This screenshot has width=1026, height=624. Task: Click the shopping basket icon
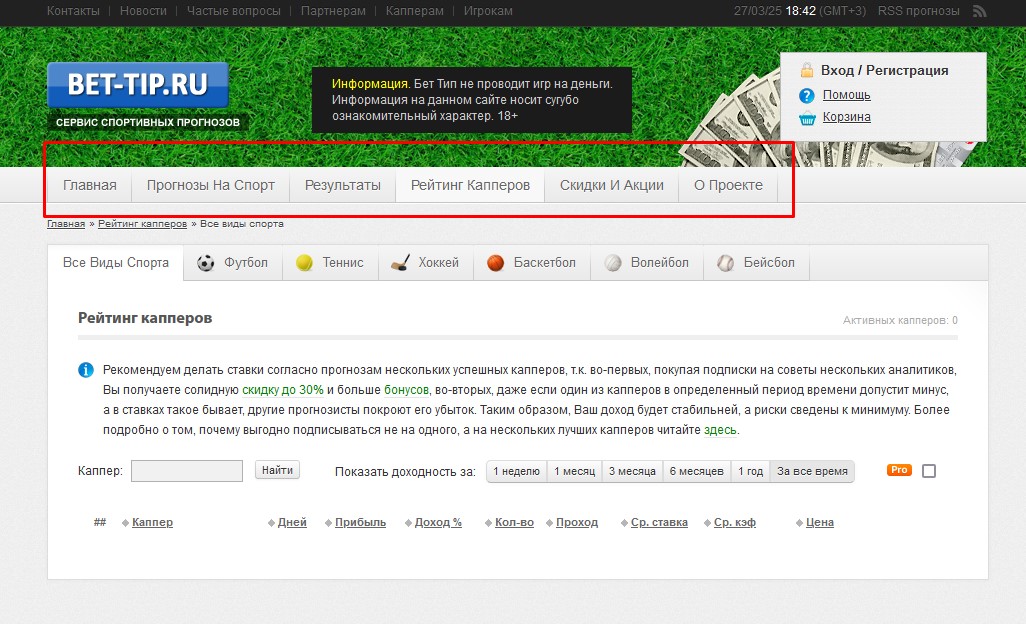point(807,118)
